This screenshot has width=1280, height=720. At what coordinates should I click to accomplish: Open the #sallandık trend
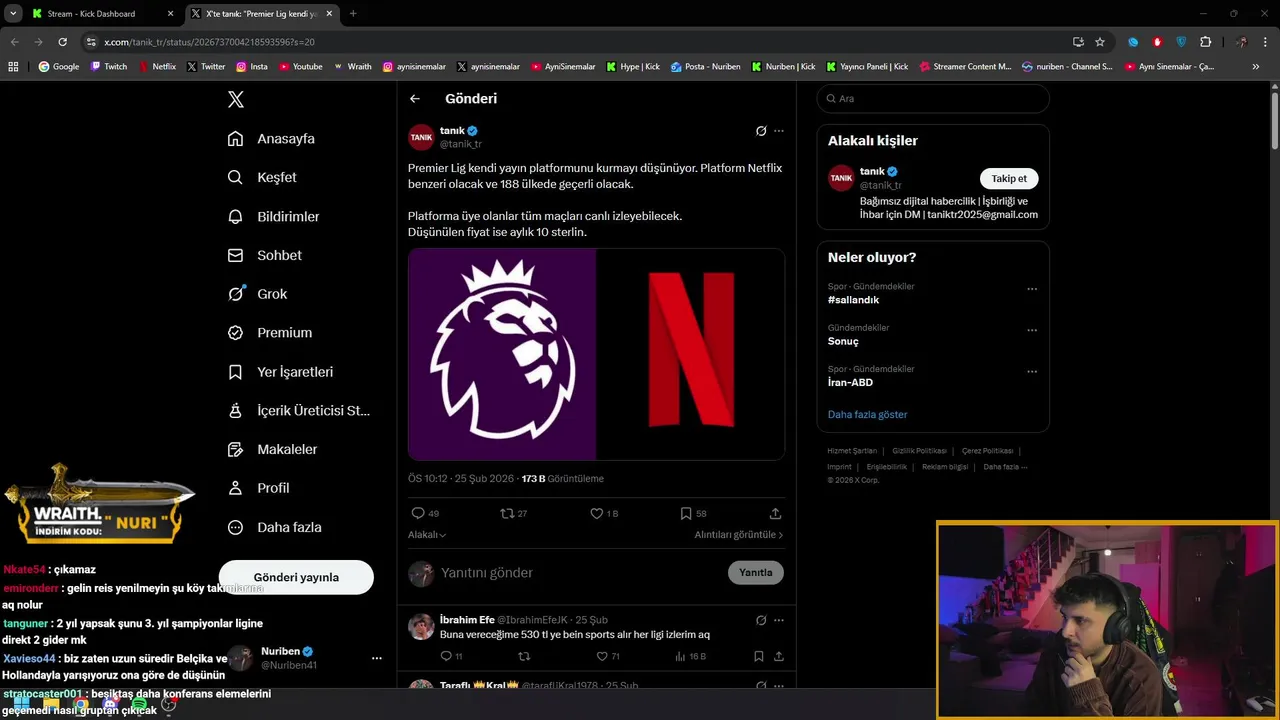pos(853,300)
